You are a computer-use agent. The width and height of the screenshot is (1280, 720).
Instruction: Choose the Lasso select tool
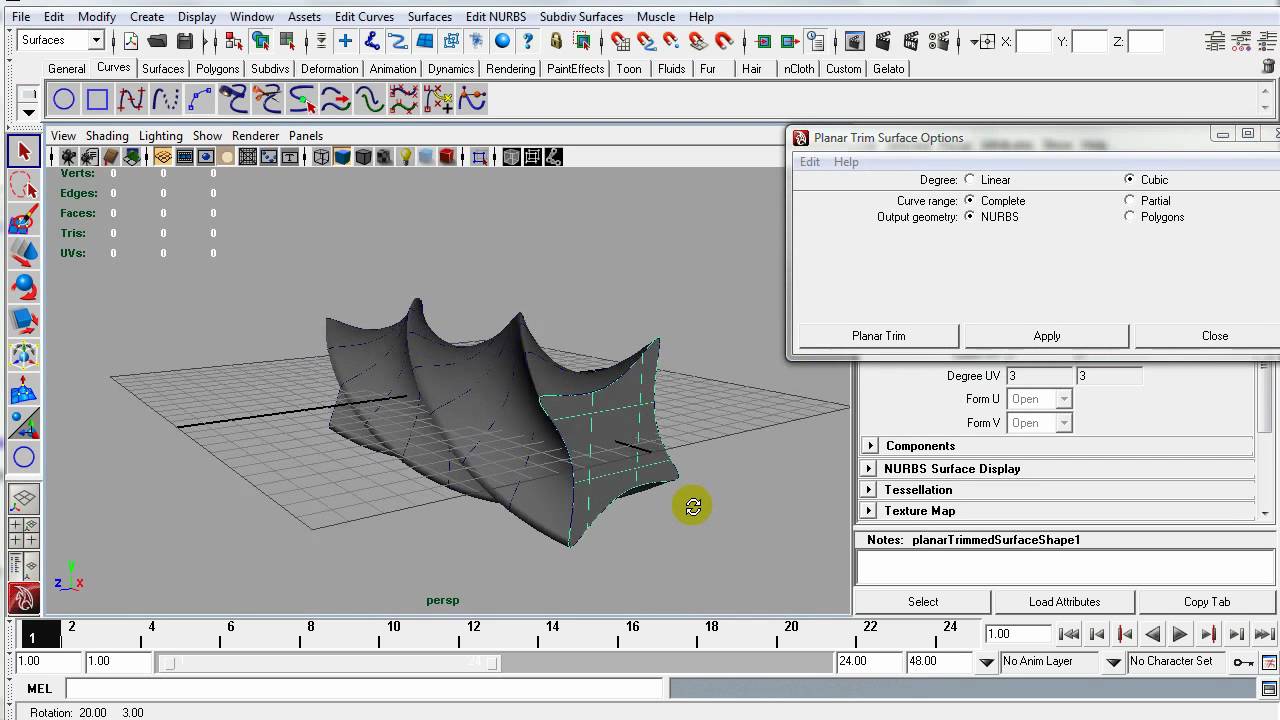pyautogui.click(x=24, y=185)
